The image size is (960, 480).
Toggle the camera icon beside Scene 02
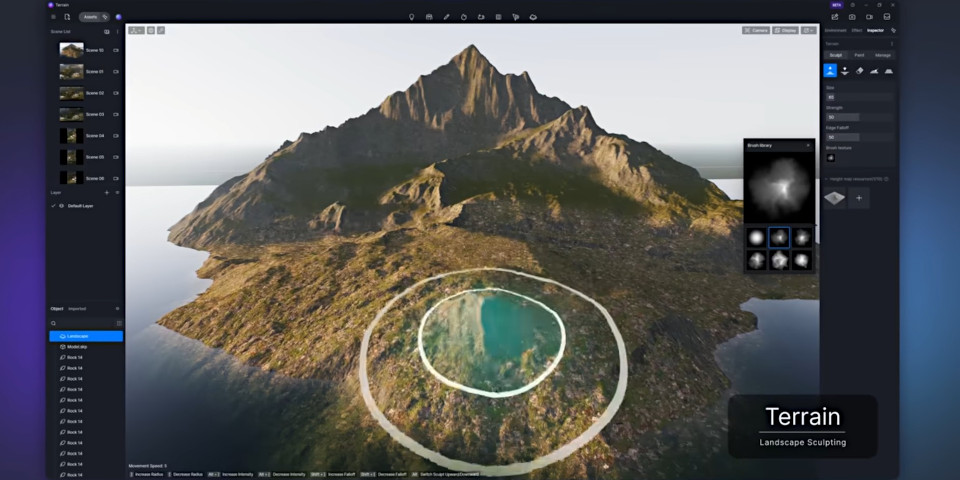116,93
